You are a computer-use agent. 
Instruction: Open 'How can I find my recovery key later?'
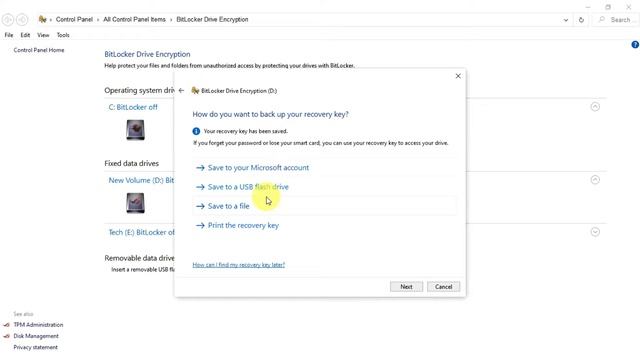pyautogui.click(x=239, y=265)
